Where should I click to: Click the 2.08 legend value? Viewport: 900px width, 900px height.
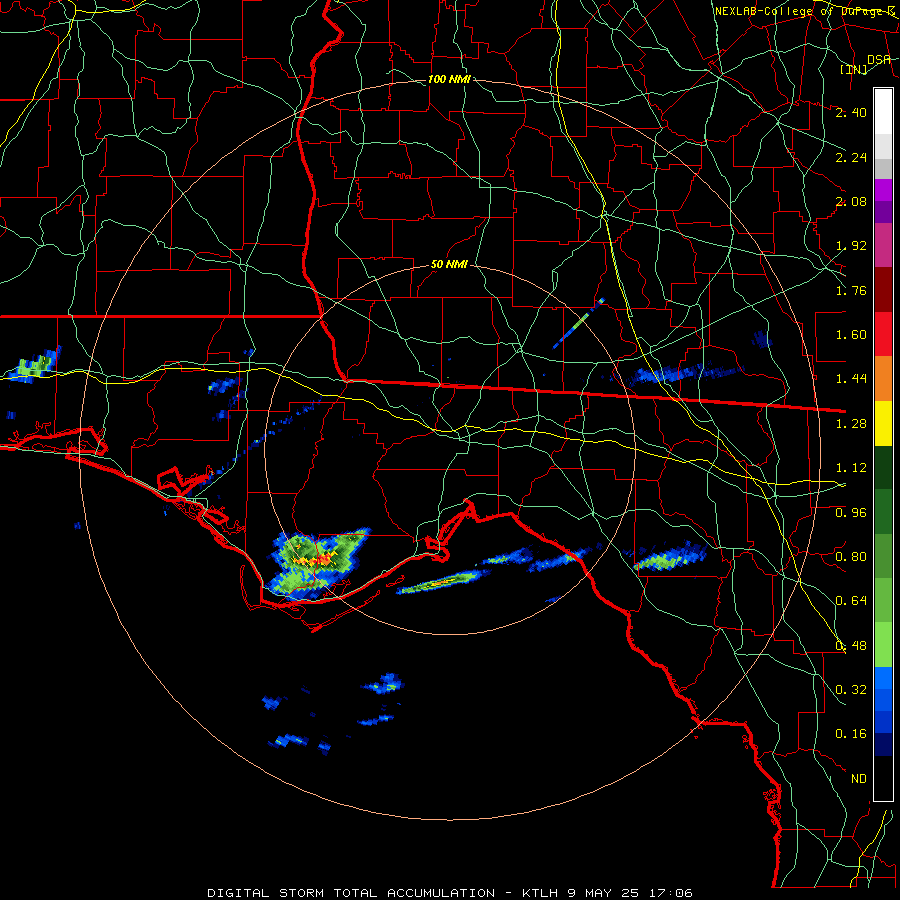(851, 201)
